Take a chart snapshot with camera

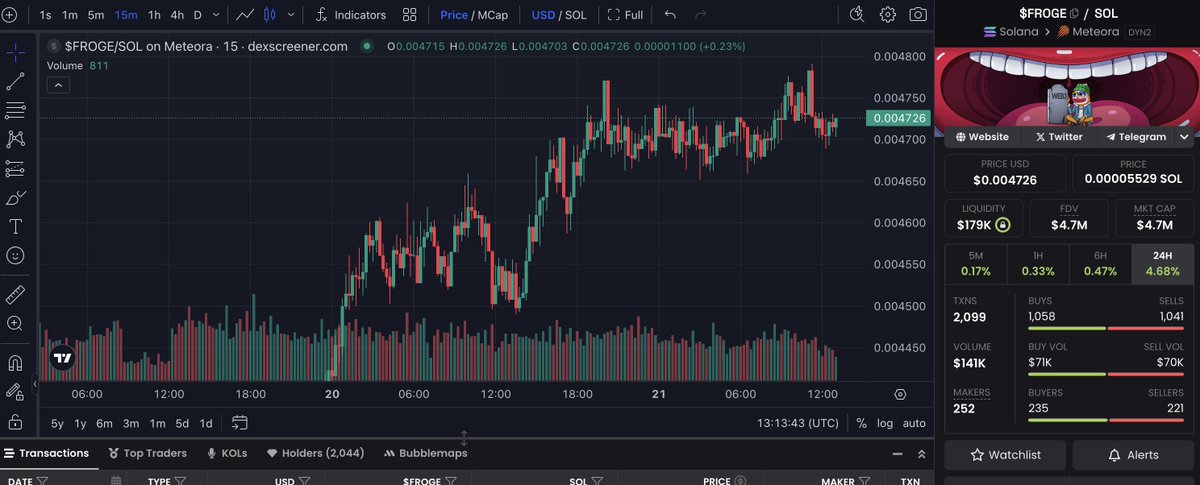[x=917, y=15]
